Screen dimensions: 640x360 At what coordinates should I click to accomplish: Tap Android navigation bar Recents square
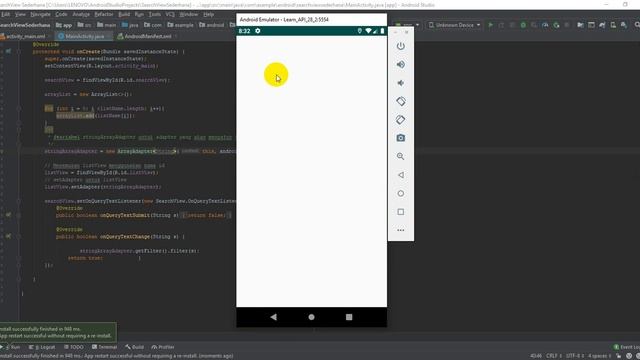(x=349, y=317)
